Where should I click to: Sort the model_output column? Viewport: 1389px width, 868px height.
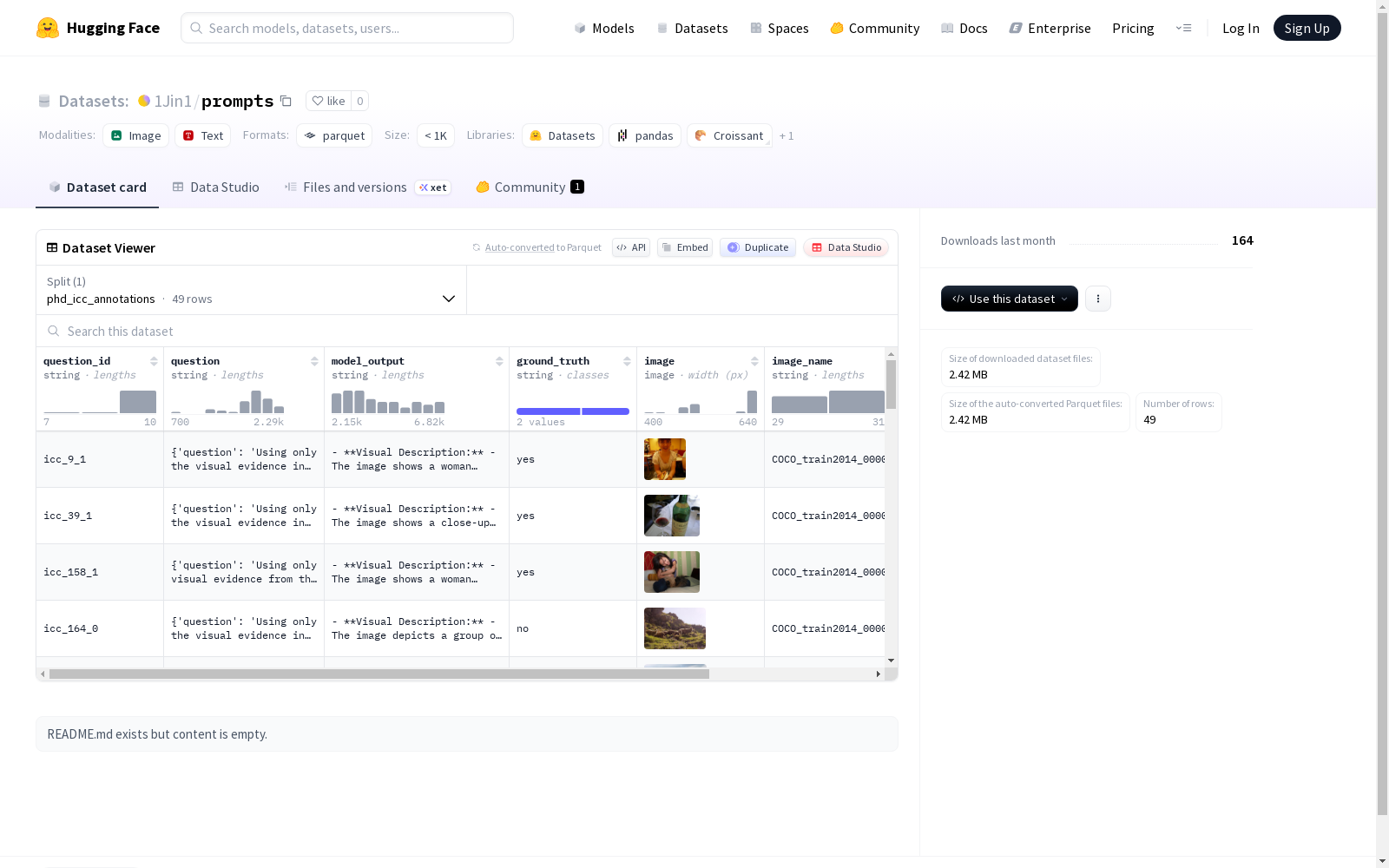click(499, 361)
